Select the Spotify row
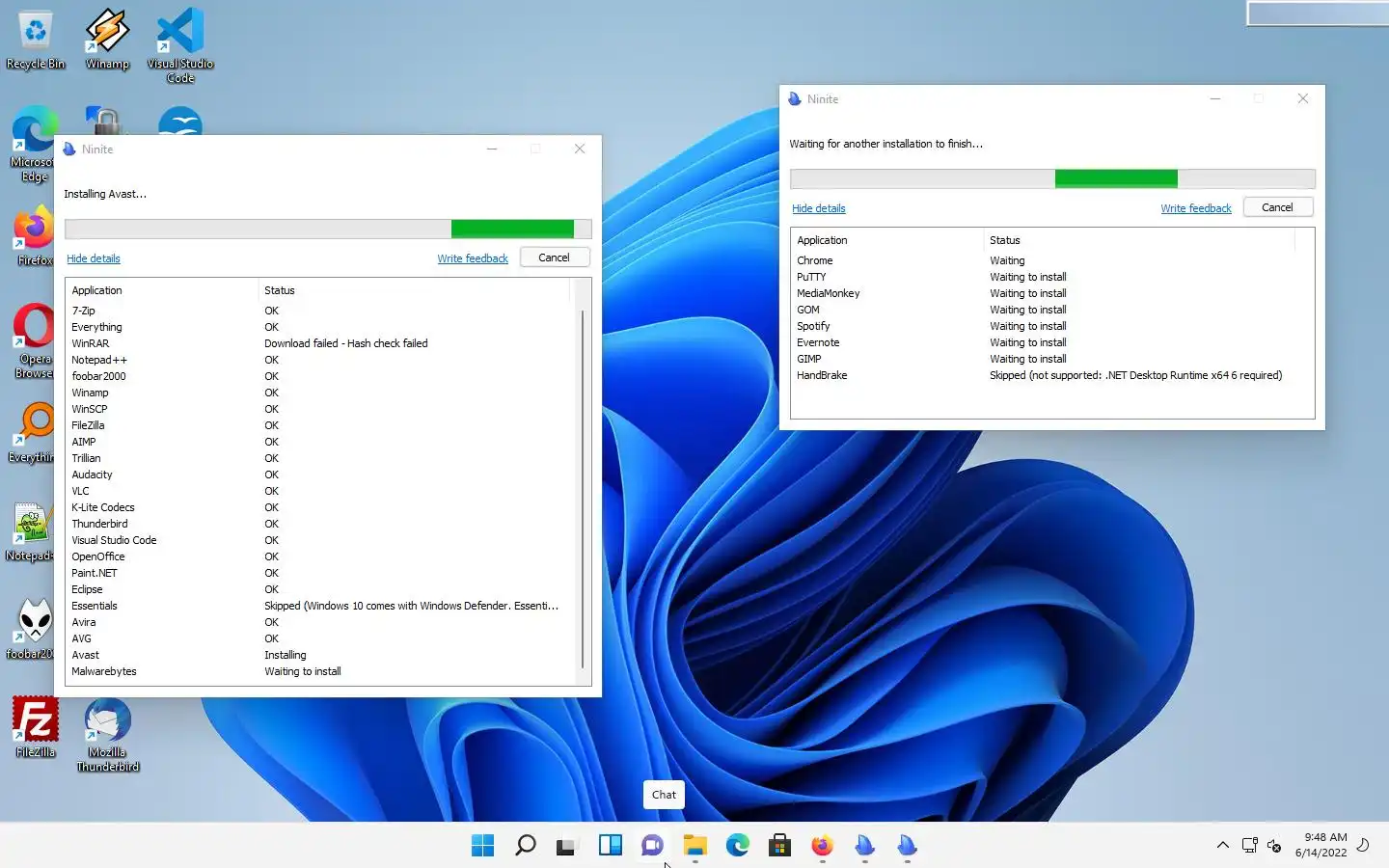Image resolution: width=1389 pixels, height=868 pixels. tap(1045, 326)
